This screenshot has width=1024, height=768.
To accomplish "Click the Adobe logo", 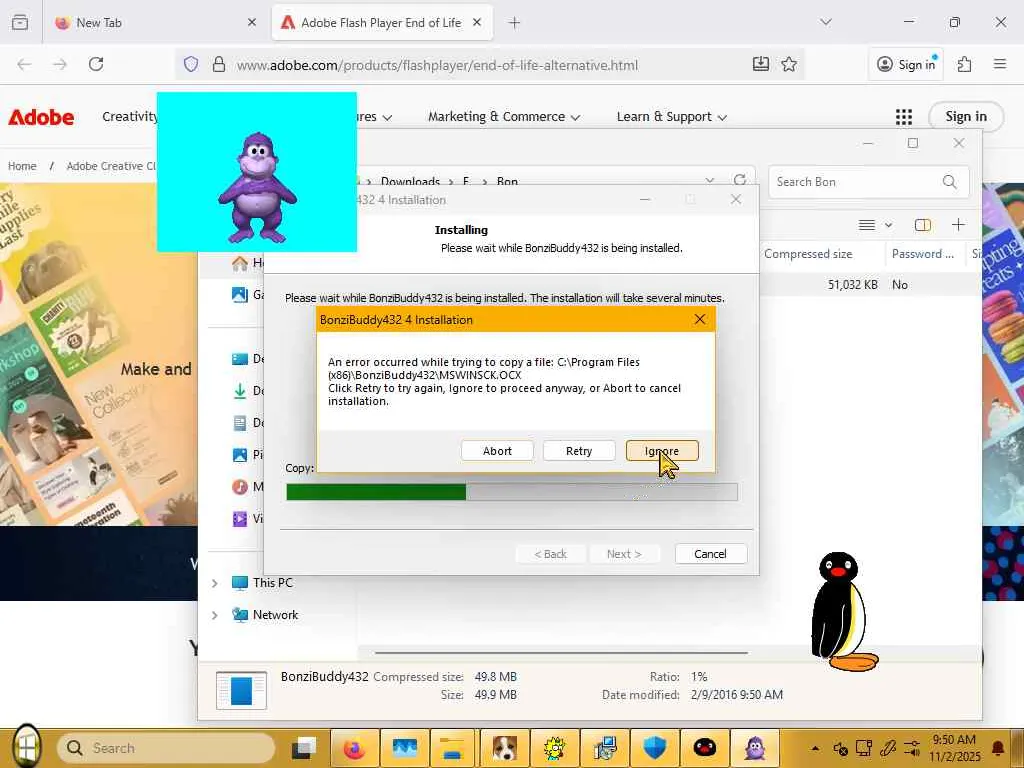I will coord(41,117).
